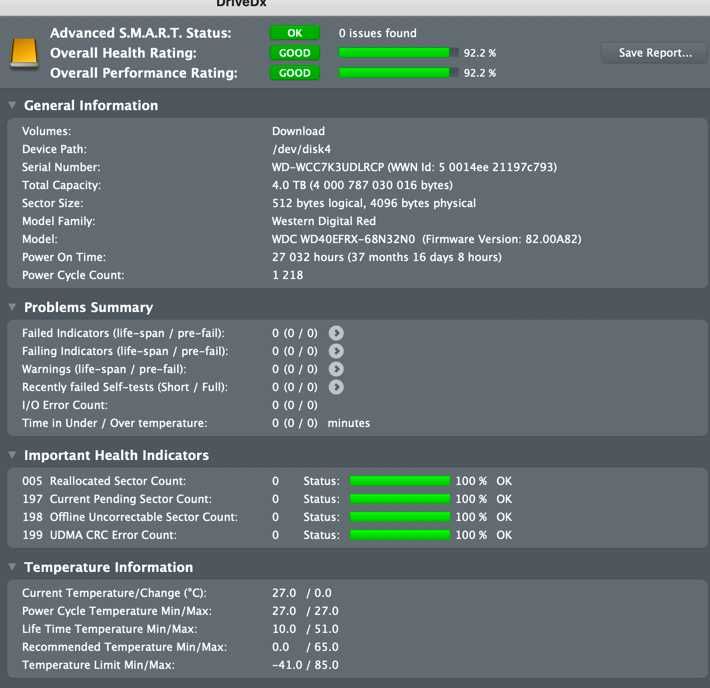Click the OK S.M.A.R.T. status badge
The width and height of the screenshot is (710, 688).
[x=295, y=33]
